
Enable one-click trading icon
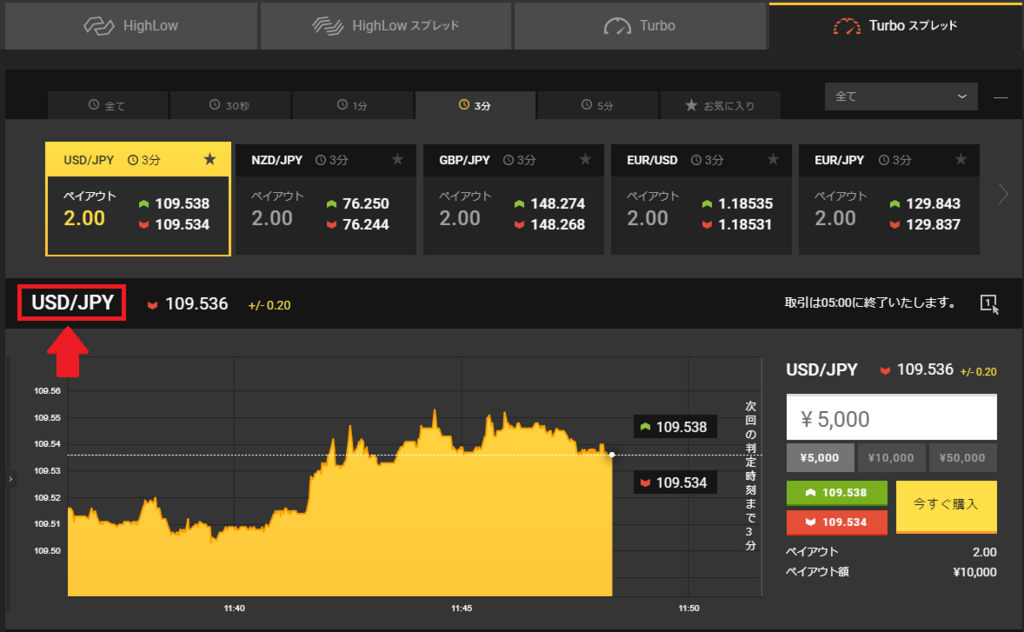989,304
